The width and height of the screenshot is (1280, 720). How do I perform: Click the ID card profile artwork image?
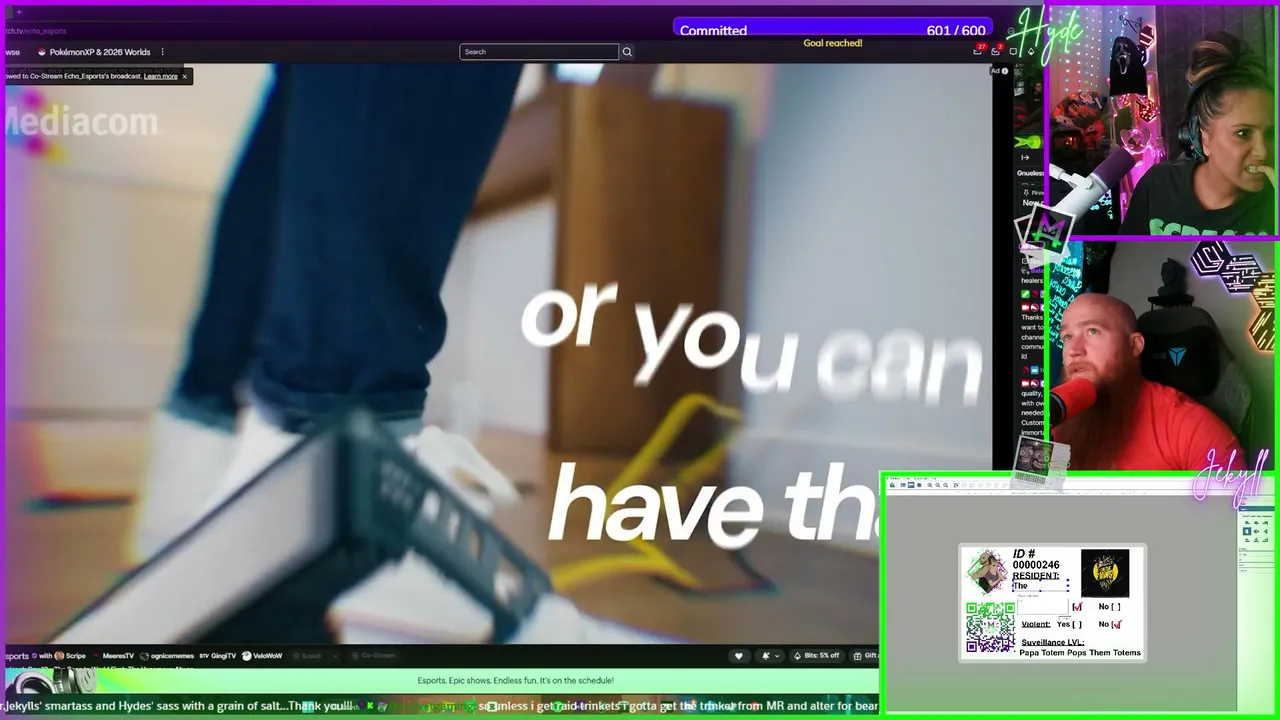(x=987, y=572)
